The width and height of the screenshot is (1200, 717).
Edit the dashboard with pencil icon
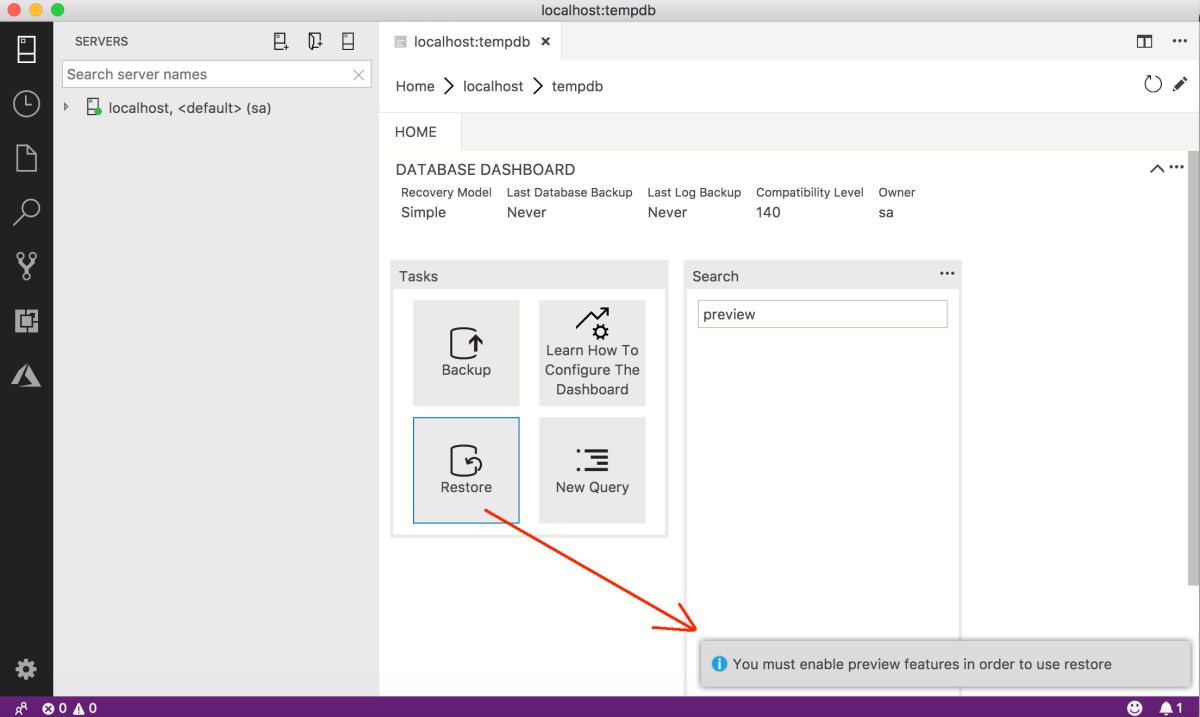pyautogui.click(x=1180, y=85)
